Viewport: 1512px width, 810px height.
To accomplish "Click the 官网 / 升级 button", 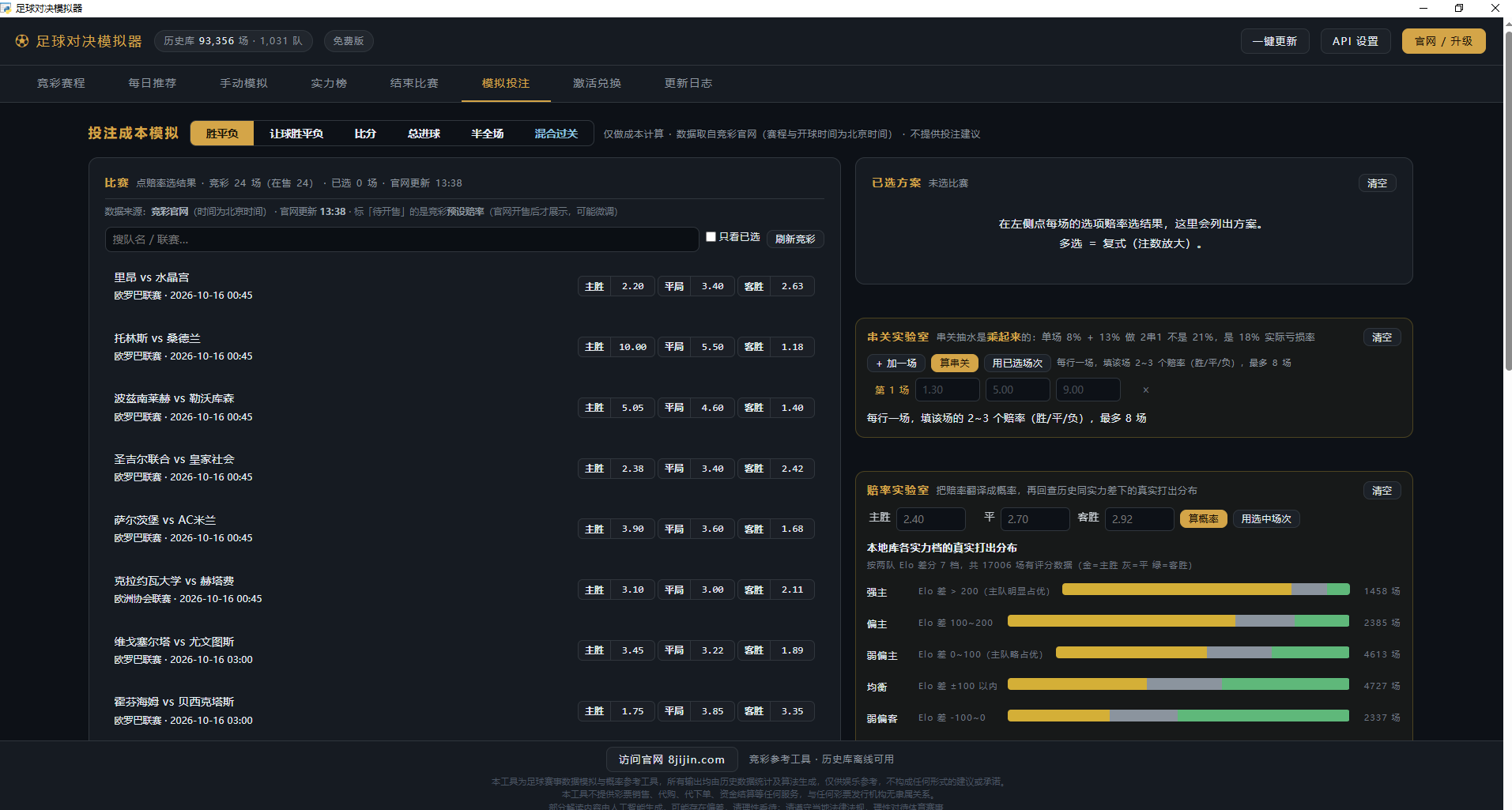I will point(1444,41).
